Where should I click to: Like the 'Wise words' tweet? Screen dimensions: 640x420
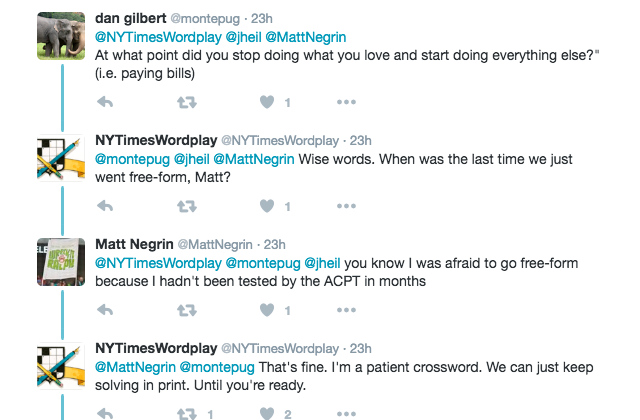coord(267,206)
